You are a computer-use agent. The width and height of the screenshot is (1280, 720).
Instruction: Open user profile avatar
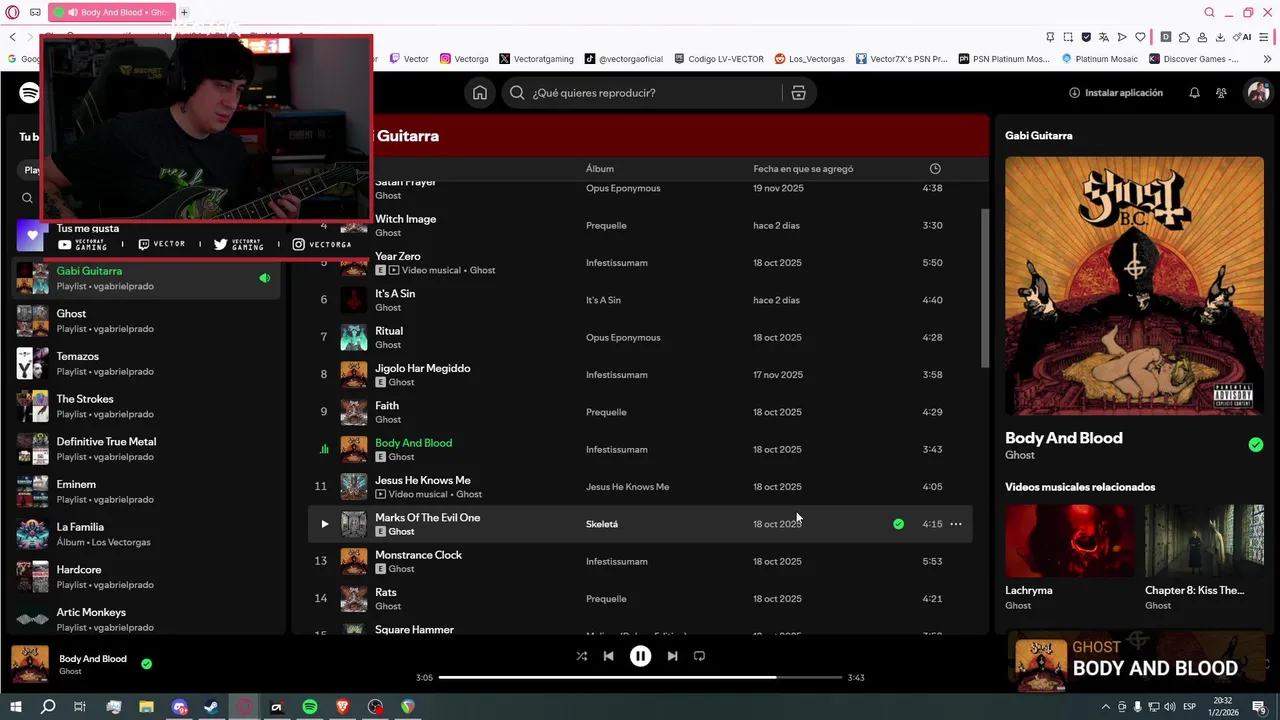point(1257,93)
